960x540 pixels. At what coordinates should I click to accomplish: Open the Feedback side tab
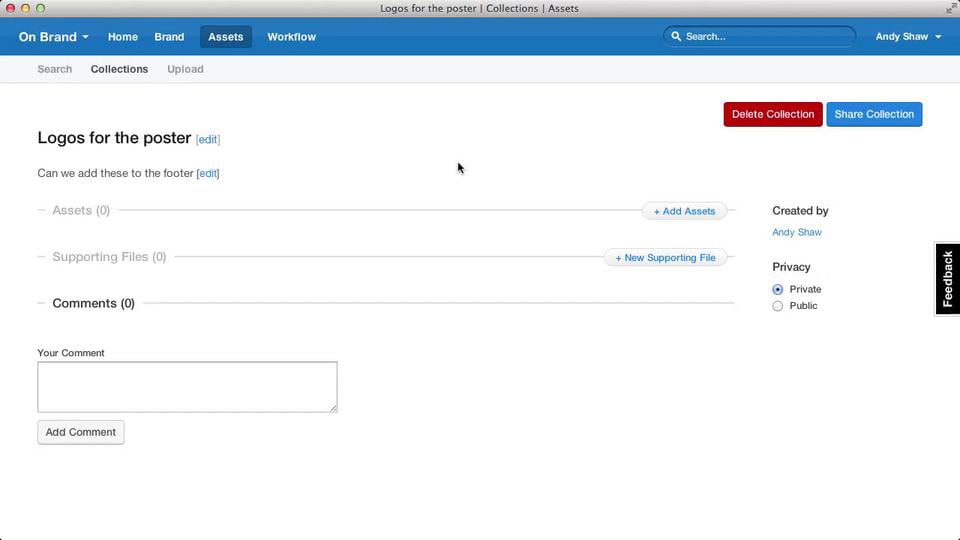[x=947, y=279]
